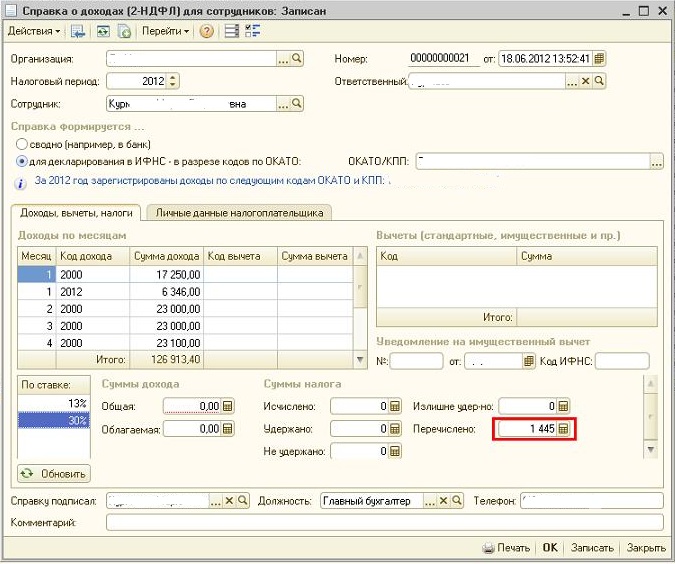Click calculator icon in Исчислено field
The height and width of the screenshot is (564, 675).
[395, 406]
